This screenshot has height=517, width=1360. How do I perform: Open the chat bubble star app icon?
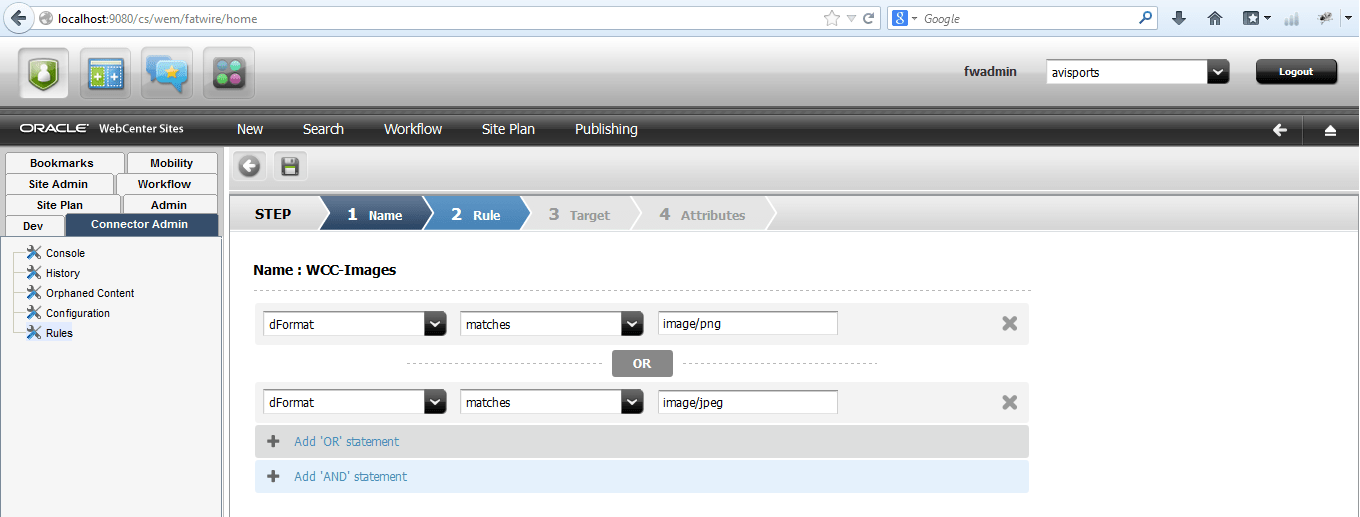point(167,73)
